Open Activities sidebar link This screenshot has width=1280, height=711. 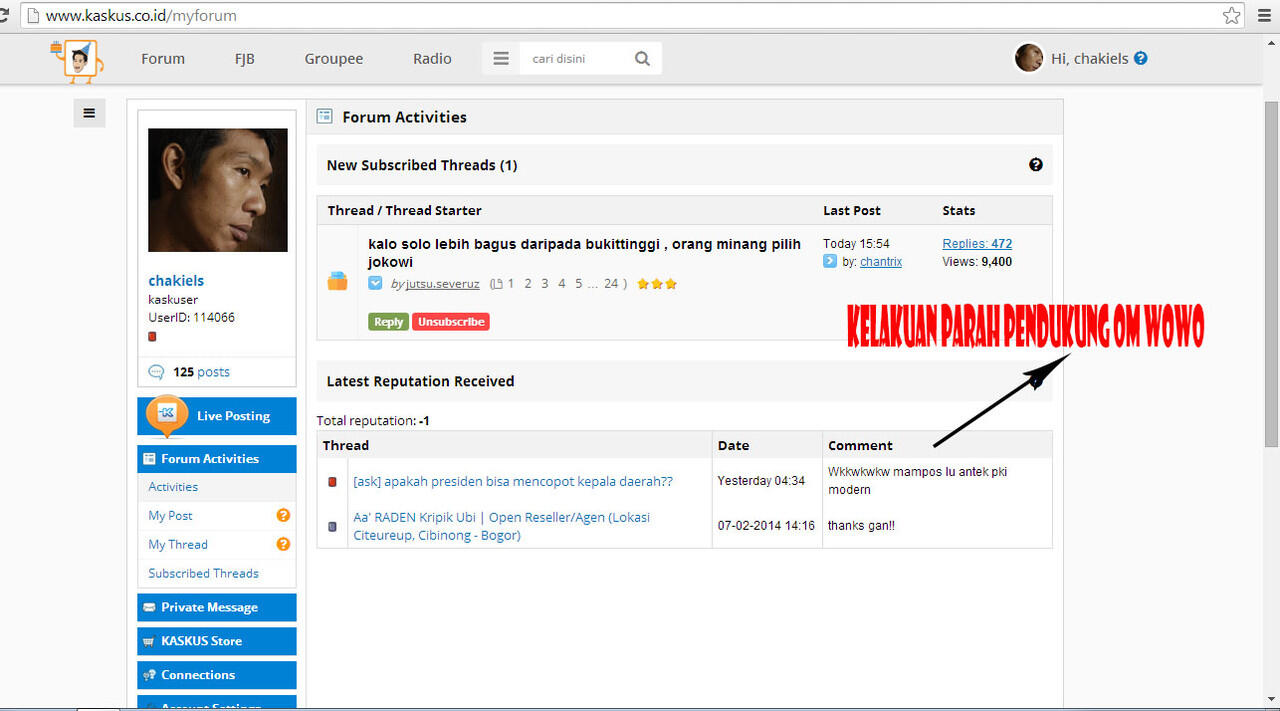click(x=173, y=487)
